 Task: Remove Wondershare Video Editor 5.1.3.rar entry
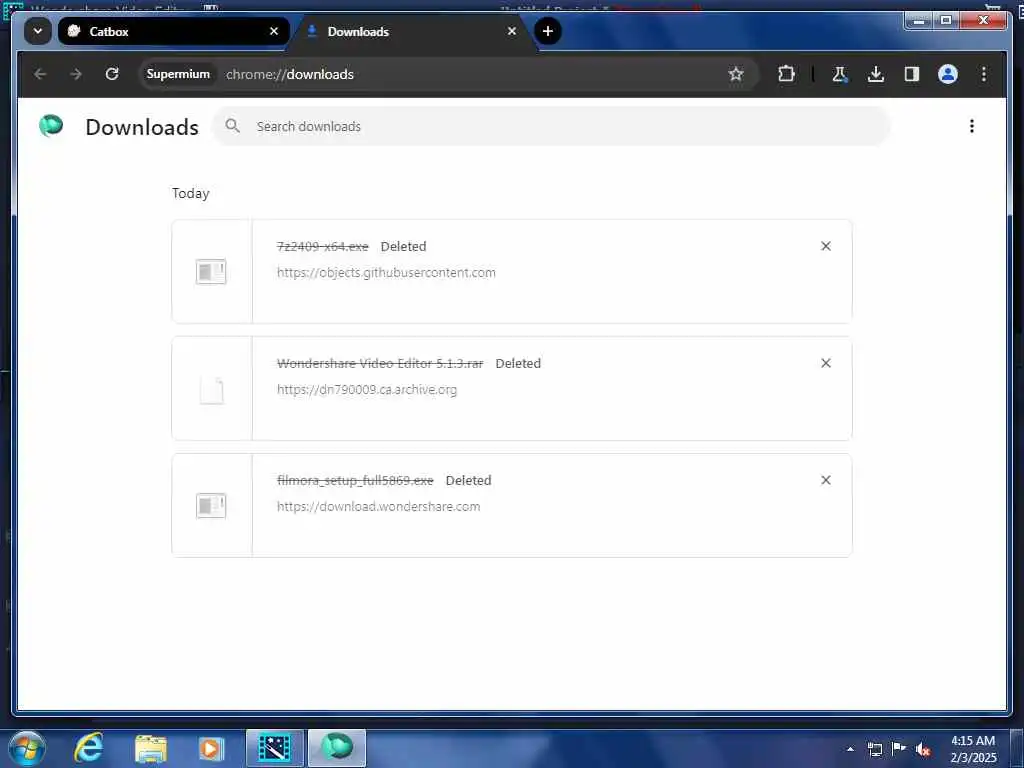tap(825, 363)
